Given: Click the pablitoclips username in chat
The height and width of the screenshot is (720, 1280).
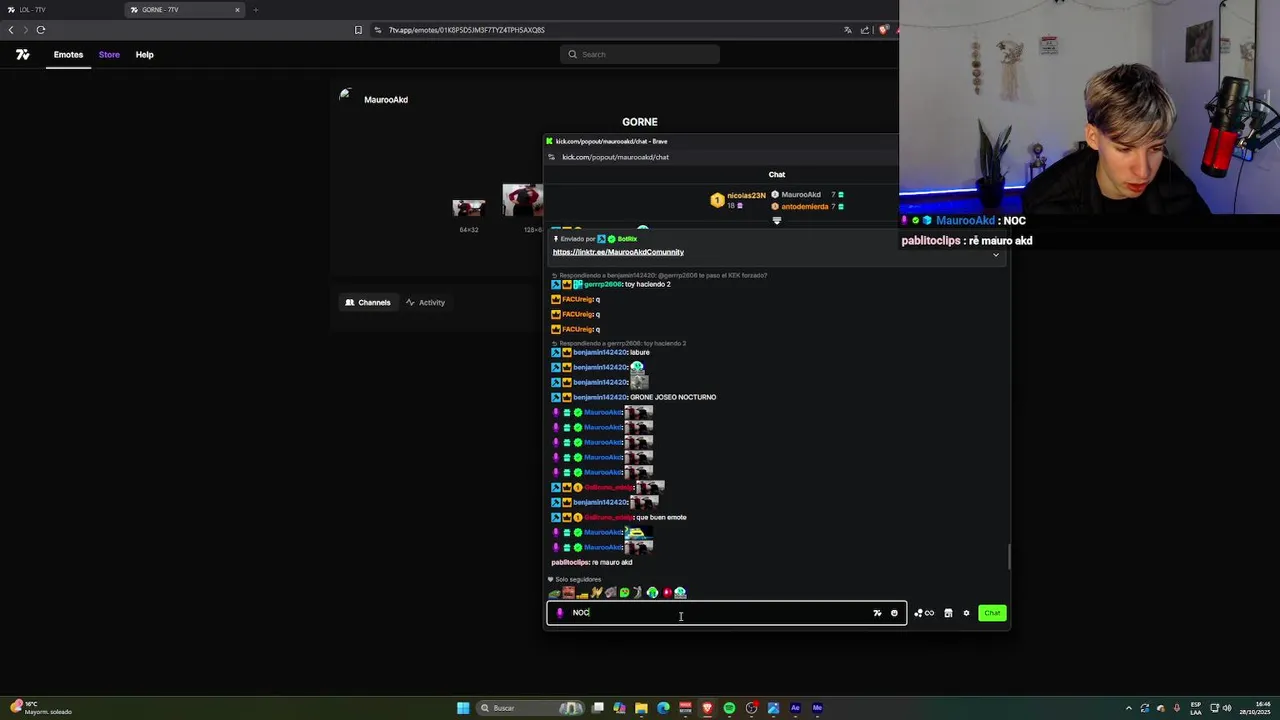Looking at the screenshot, I should (570, 562).
